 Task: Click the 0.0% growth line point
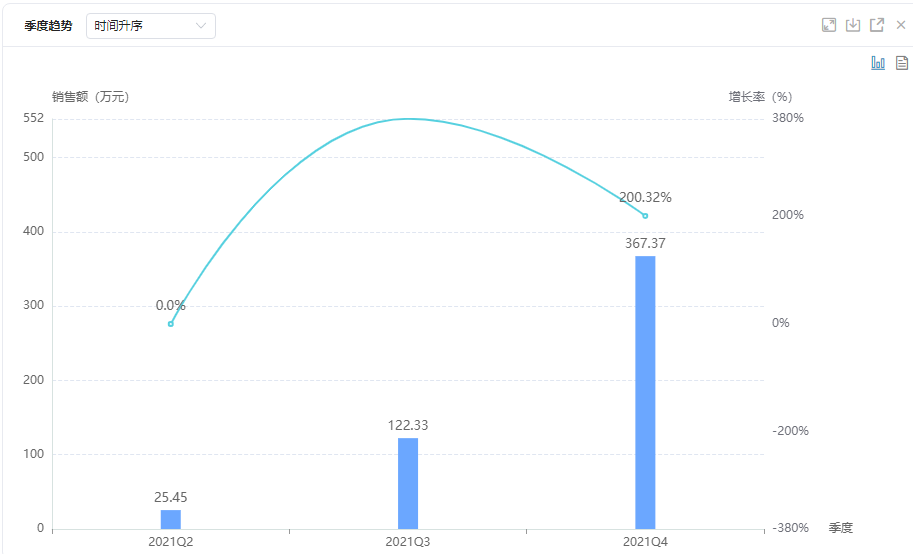pyautogui.click(x=171, y=324)
